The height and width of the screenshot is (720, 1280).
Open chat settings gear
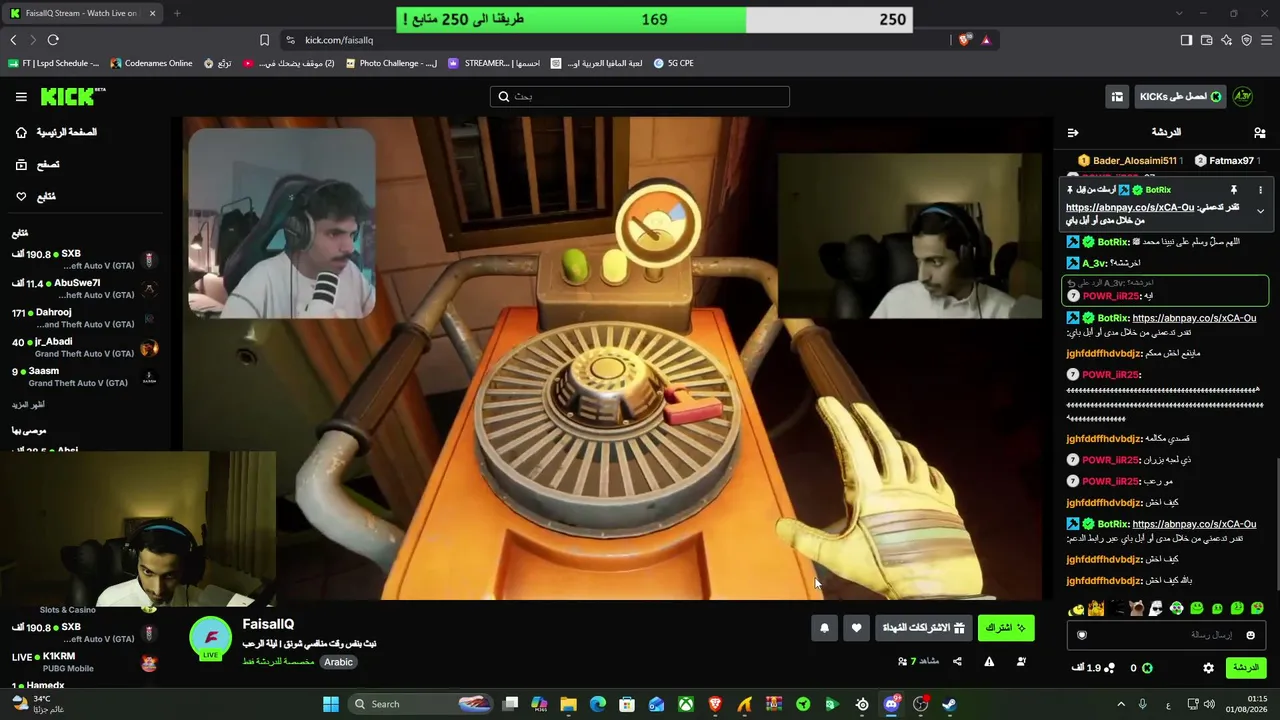[x=1208, y=668]
